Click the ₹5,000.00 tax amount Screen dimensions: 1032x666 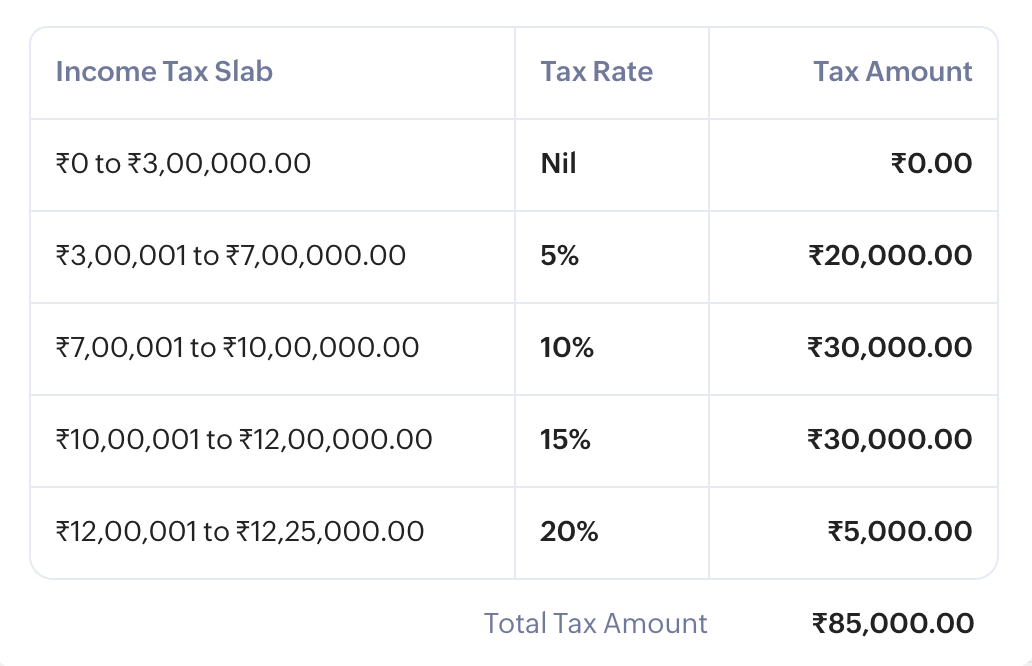point(900,532)
